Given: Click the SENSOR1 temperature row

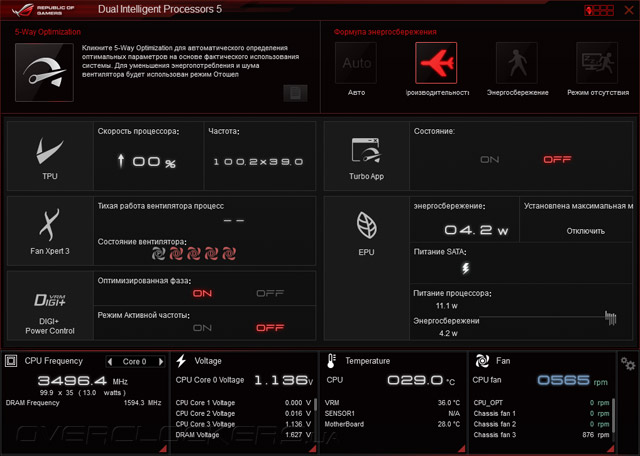Looking at the screenshot, I should pyautogui.click(x=392, y=414).
